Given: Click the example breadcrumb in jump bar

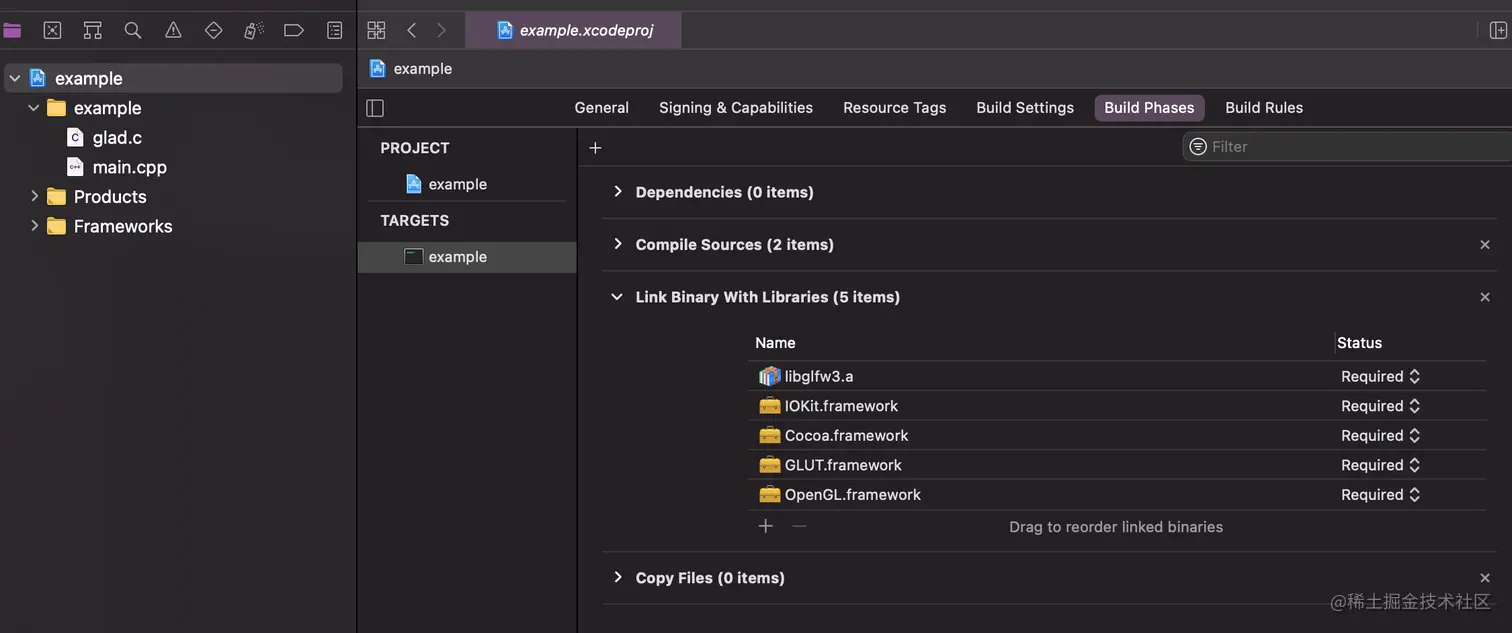Looking at the screenshot, I should coord(411,69).
